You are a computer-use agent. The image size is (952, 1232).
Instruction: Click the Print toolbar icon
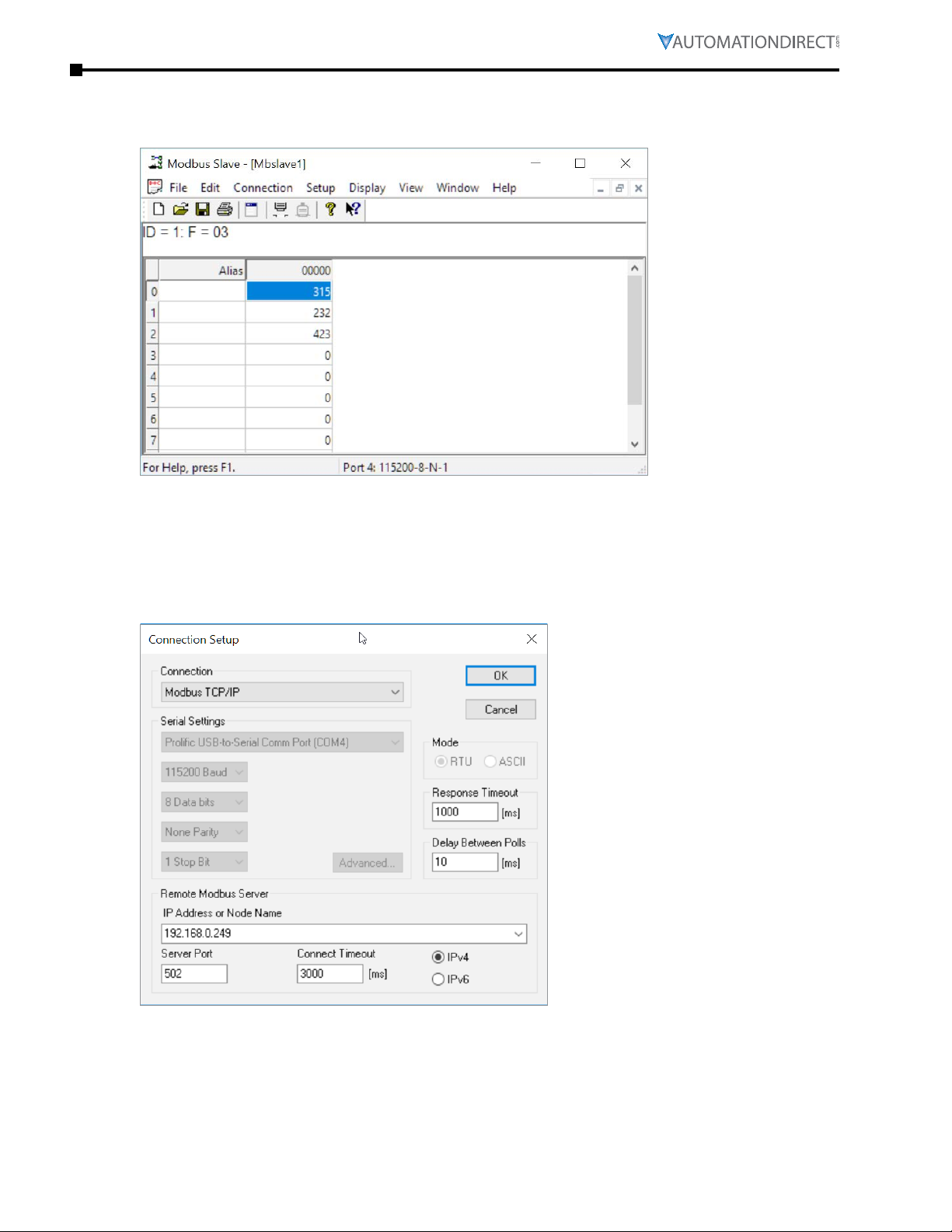[x=225, y=209]
